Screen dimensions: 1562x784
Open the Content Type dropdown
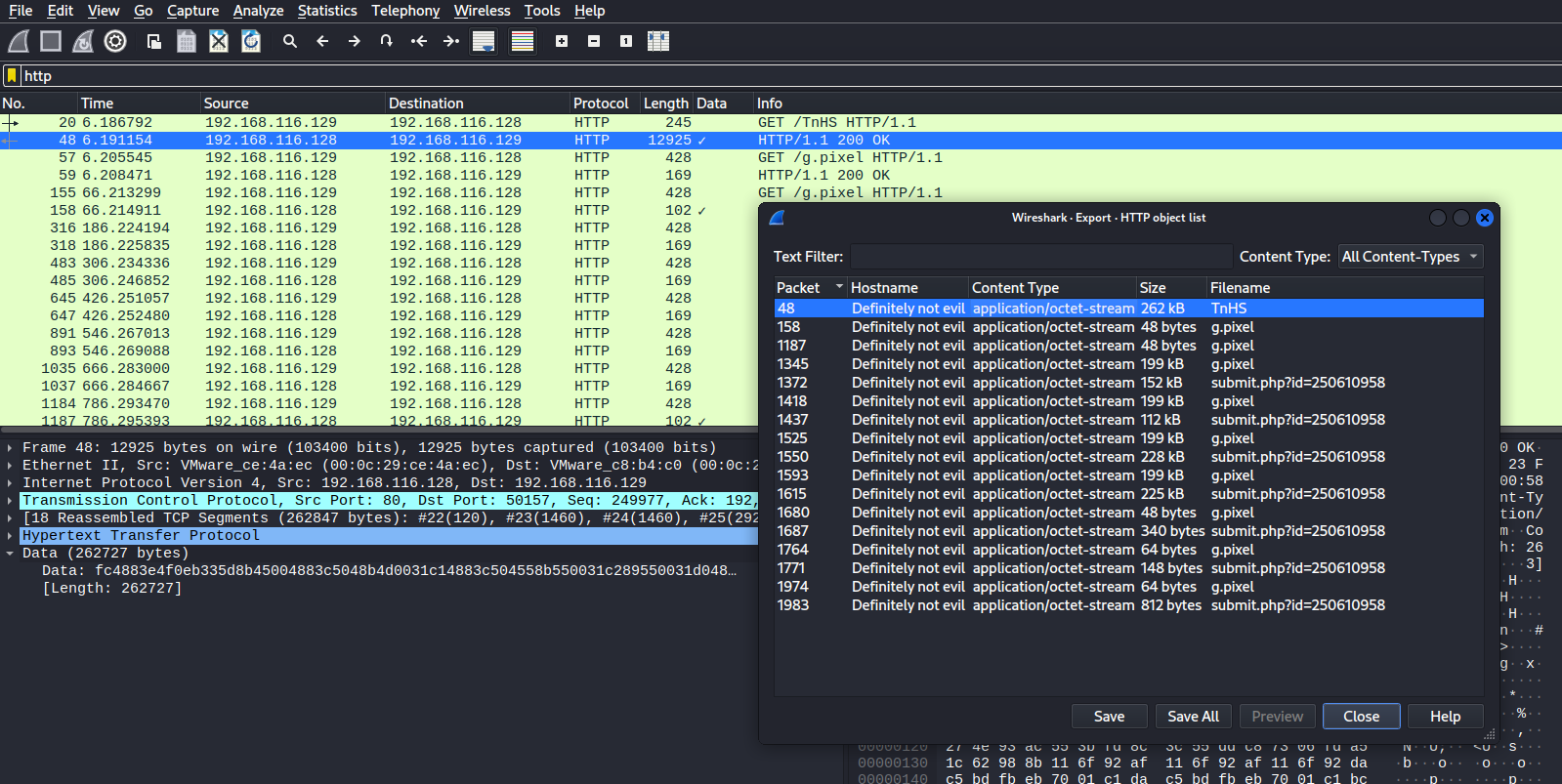(x=1410, y=257)
